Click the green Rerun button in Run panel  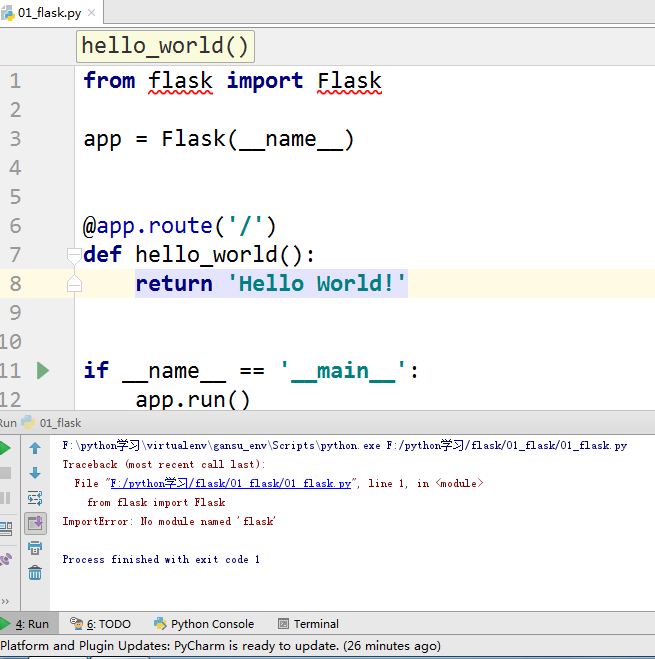pos(4,448)
